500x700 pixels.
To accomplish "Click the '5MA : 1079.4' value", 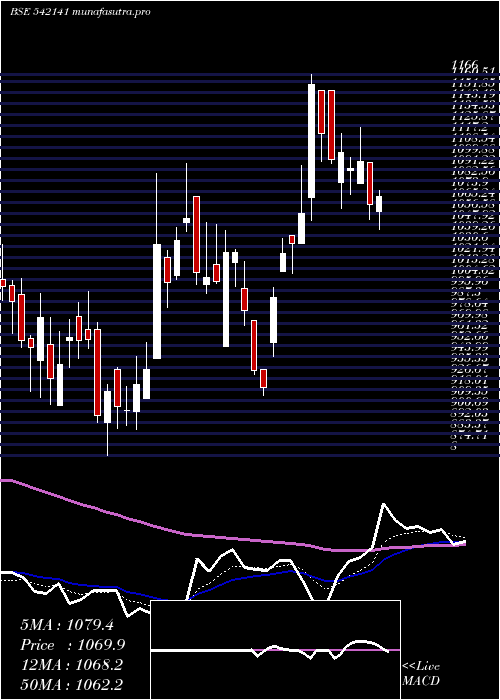I will [x=67, y=625].
